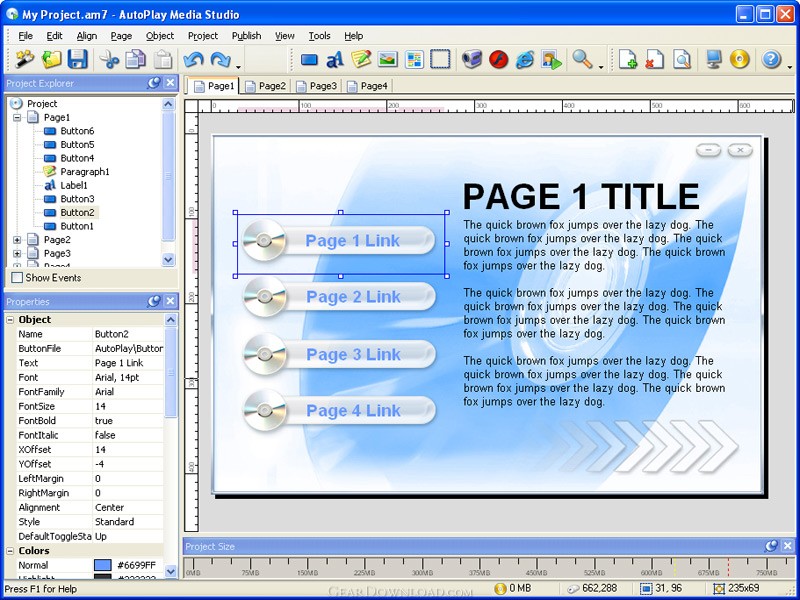Insert a Flash object from toolbar

pos(499,60)
